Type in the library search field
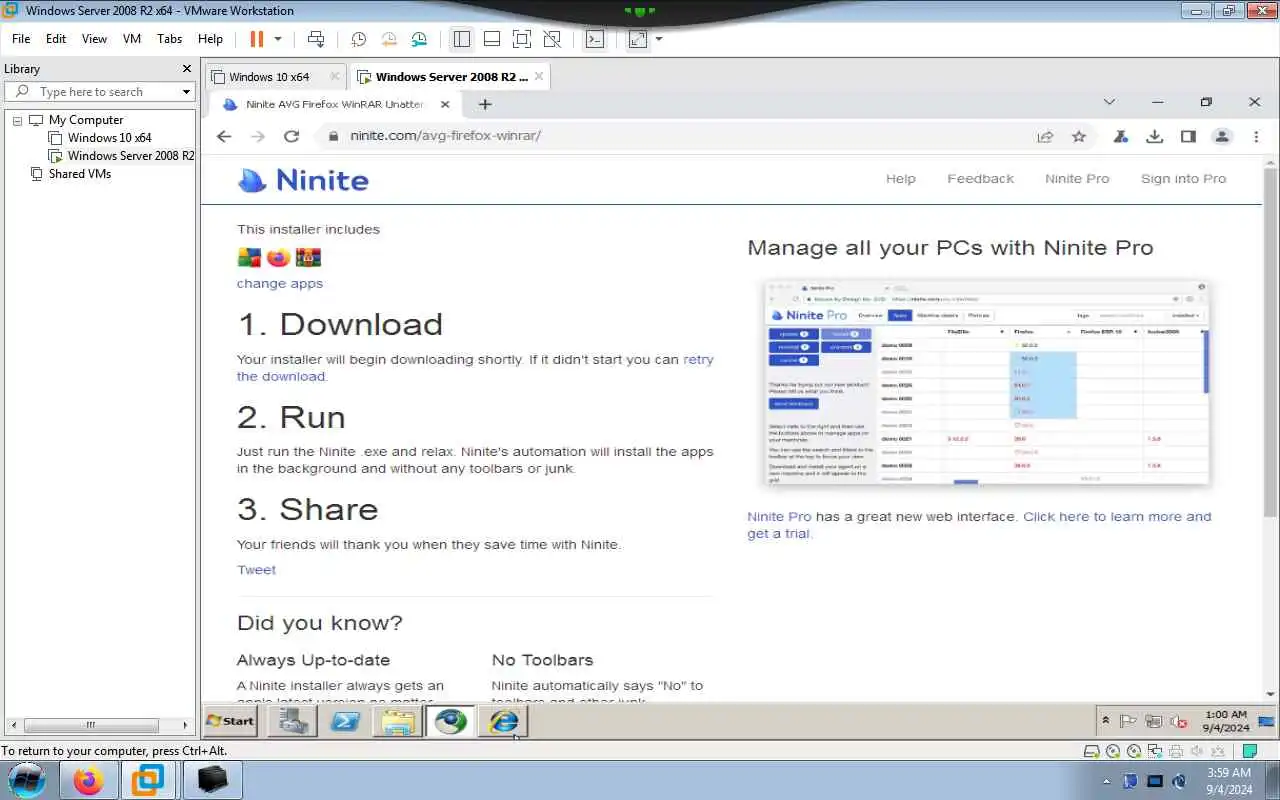Image resolution: width=1280 pixels, height=800 pixels. point(97,91)
